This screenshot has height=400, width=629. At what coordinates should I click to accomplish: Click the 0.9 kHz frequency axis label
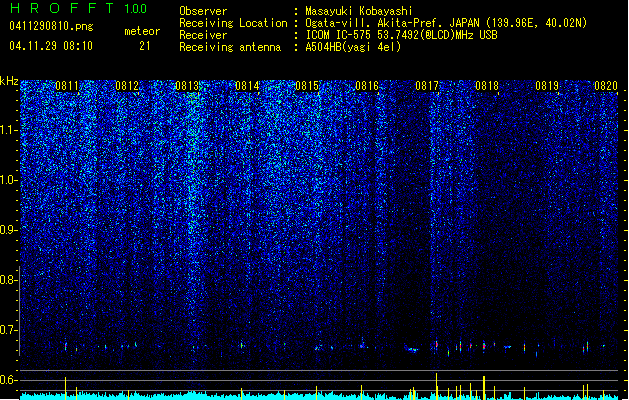click(x=9, y=230)
